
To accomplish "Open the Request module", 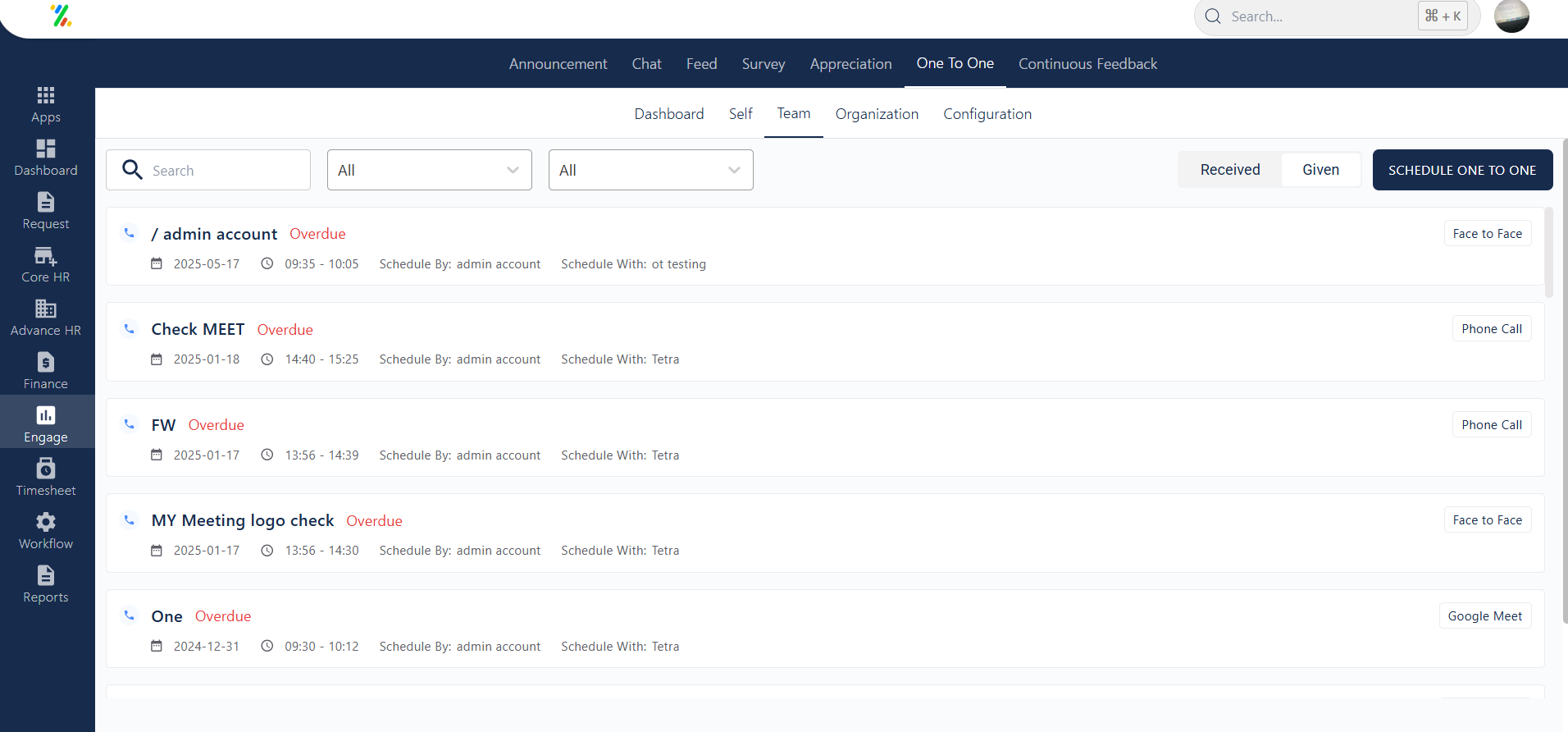I will coord(46,212).
